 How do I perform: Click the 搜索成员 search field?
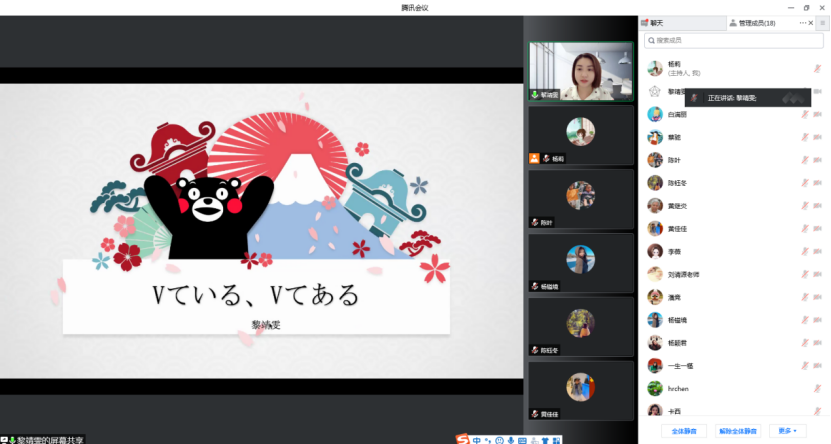[x=734, y=41]
